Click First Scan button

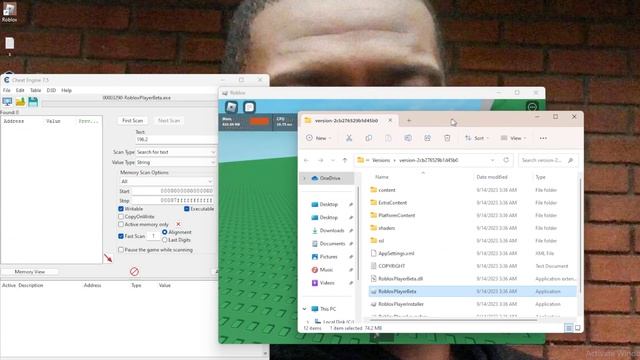133,120
